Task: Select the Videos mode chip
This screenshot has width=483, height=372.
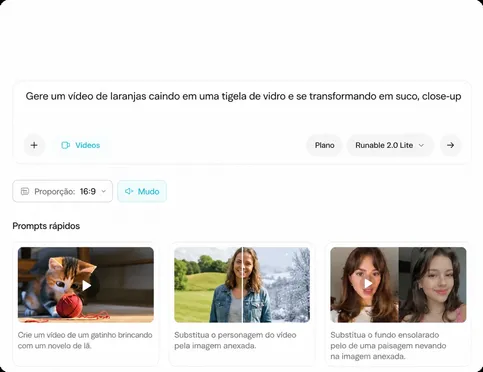Action: pos(81,145)
